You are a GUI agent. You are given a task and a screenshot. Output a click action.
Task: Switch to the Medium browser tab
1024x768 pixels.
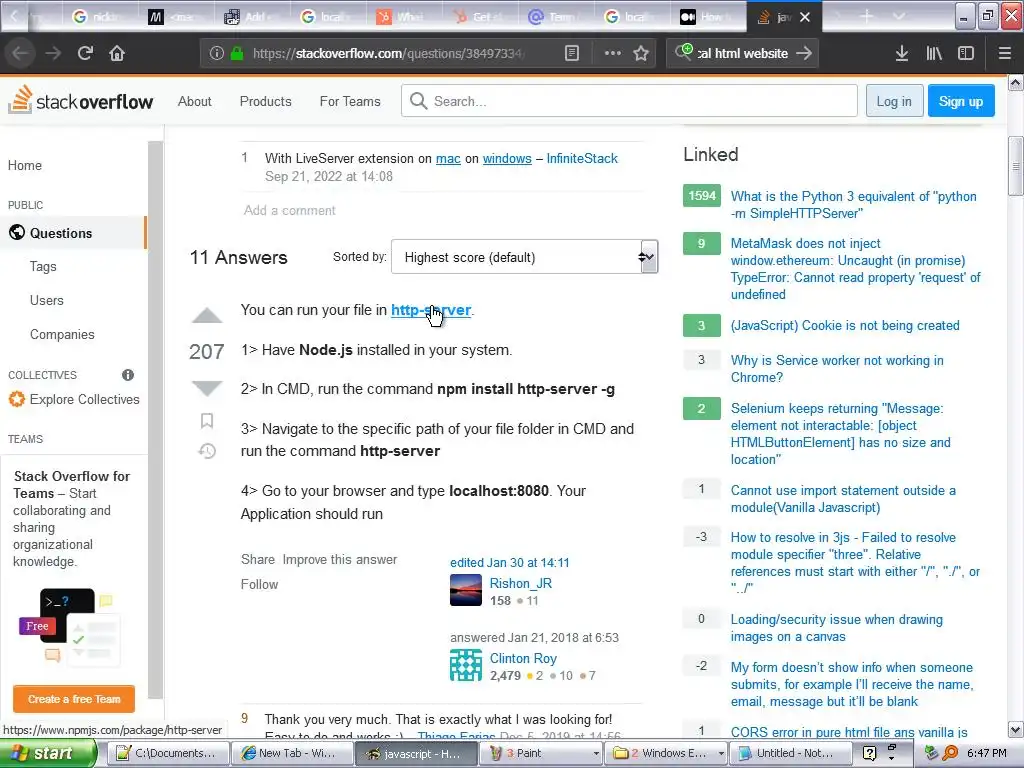coord(174,17)
